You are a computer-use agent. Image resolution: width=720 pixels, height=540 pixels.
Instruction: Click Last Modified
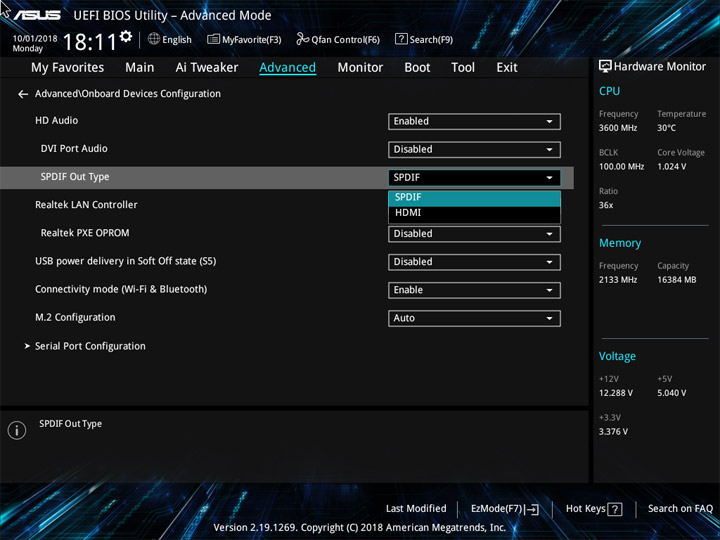pyautogui.click(x=416, y=509)
